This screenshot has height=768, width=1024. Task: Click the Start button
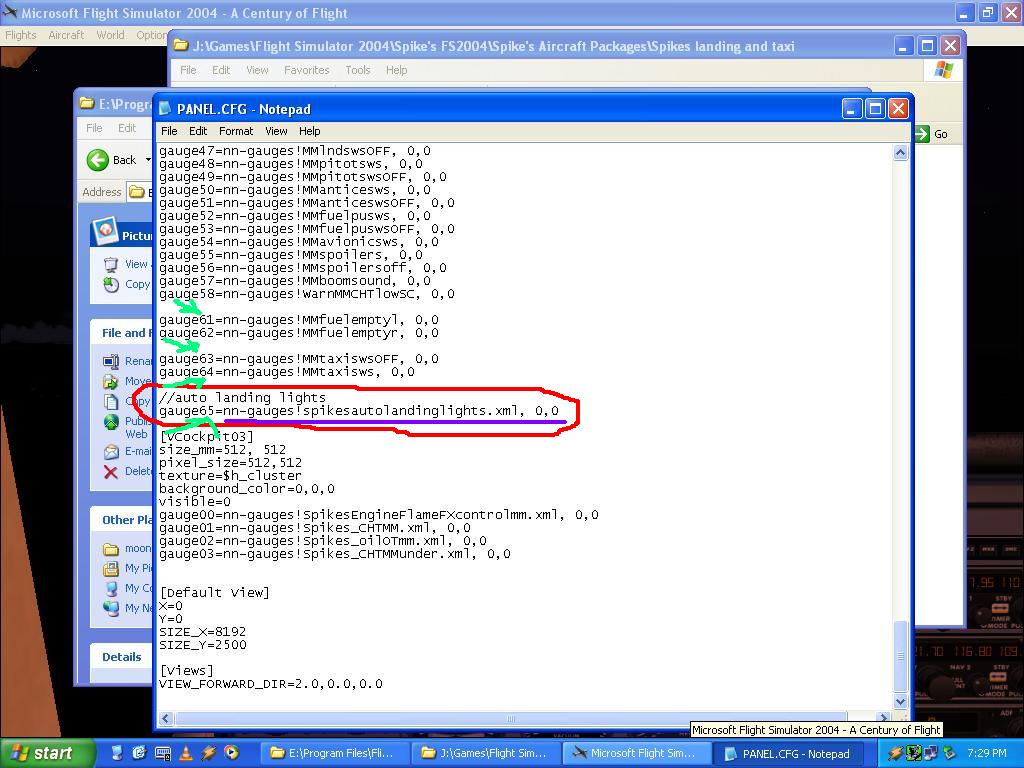click(40, 753)
